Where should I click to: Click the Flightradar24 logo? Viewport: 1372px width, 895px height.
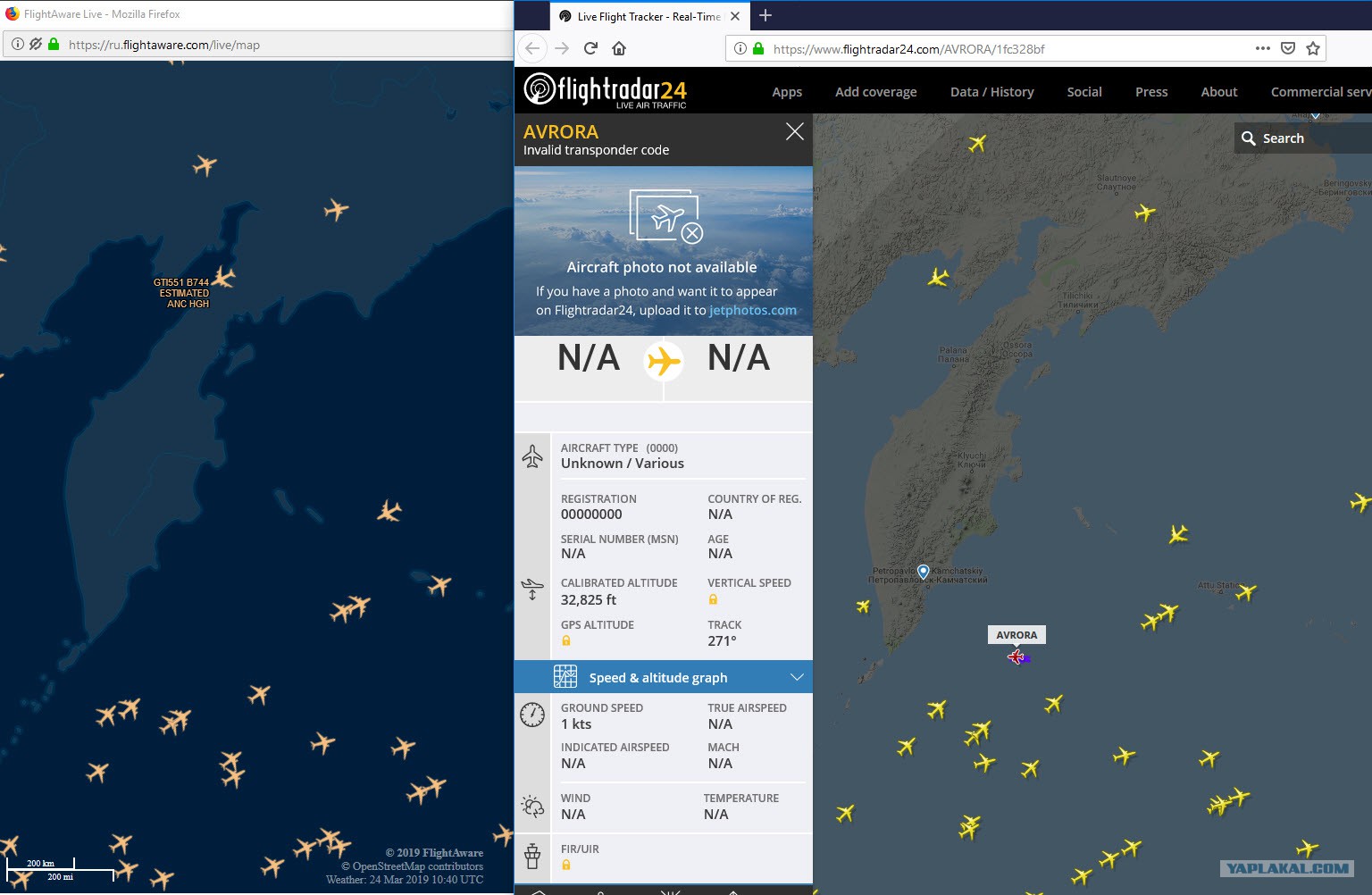click(606, 90)
